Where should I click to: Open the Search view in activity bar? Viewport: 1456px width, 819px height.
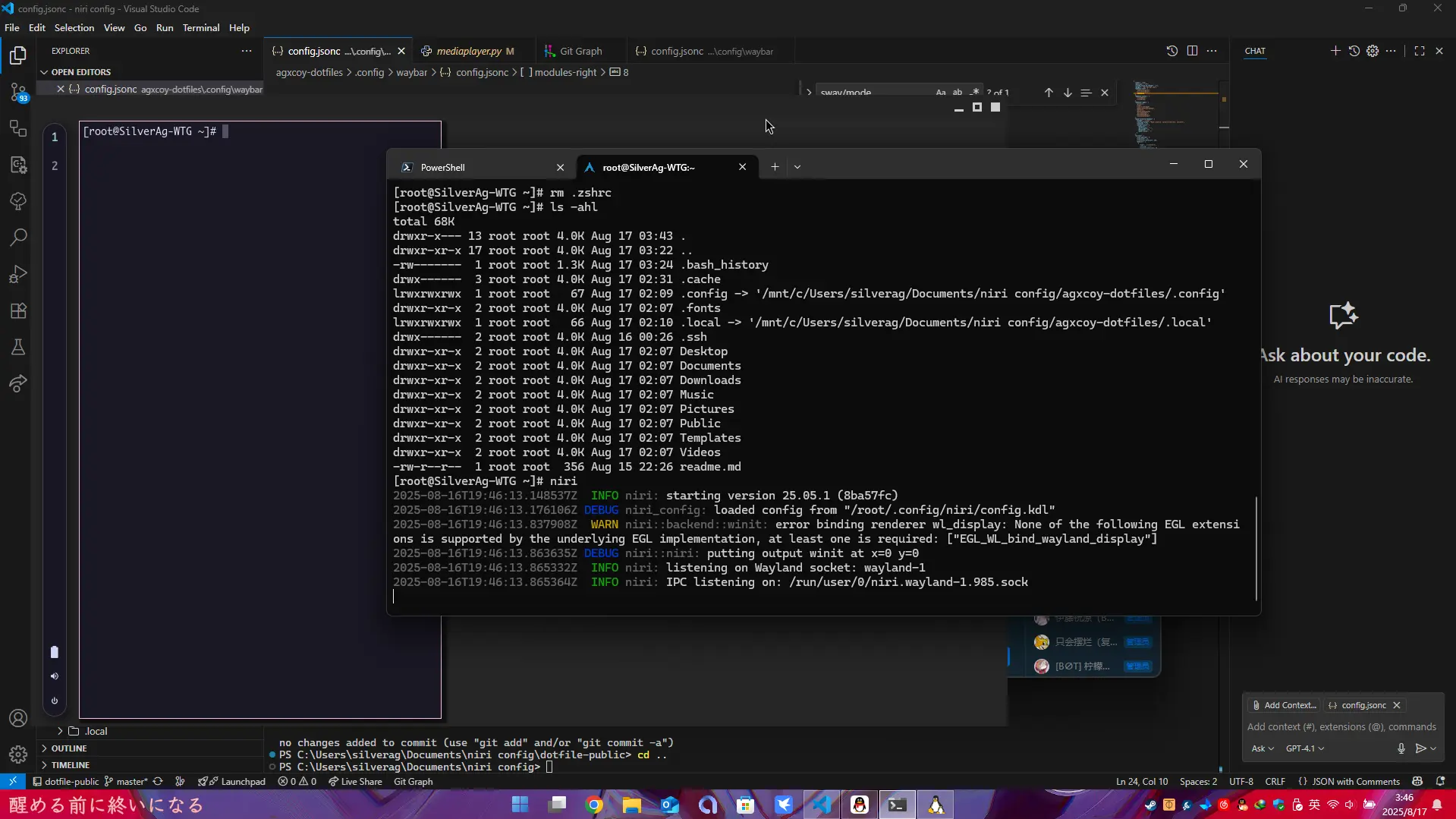coord(18,238)
